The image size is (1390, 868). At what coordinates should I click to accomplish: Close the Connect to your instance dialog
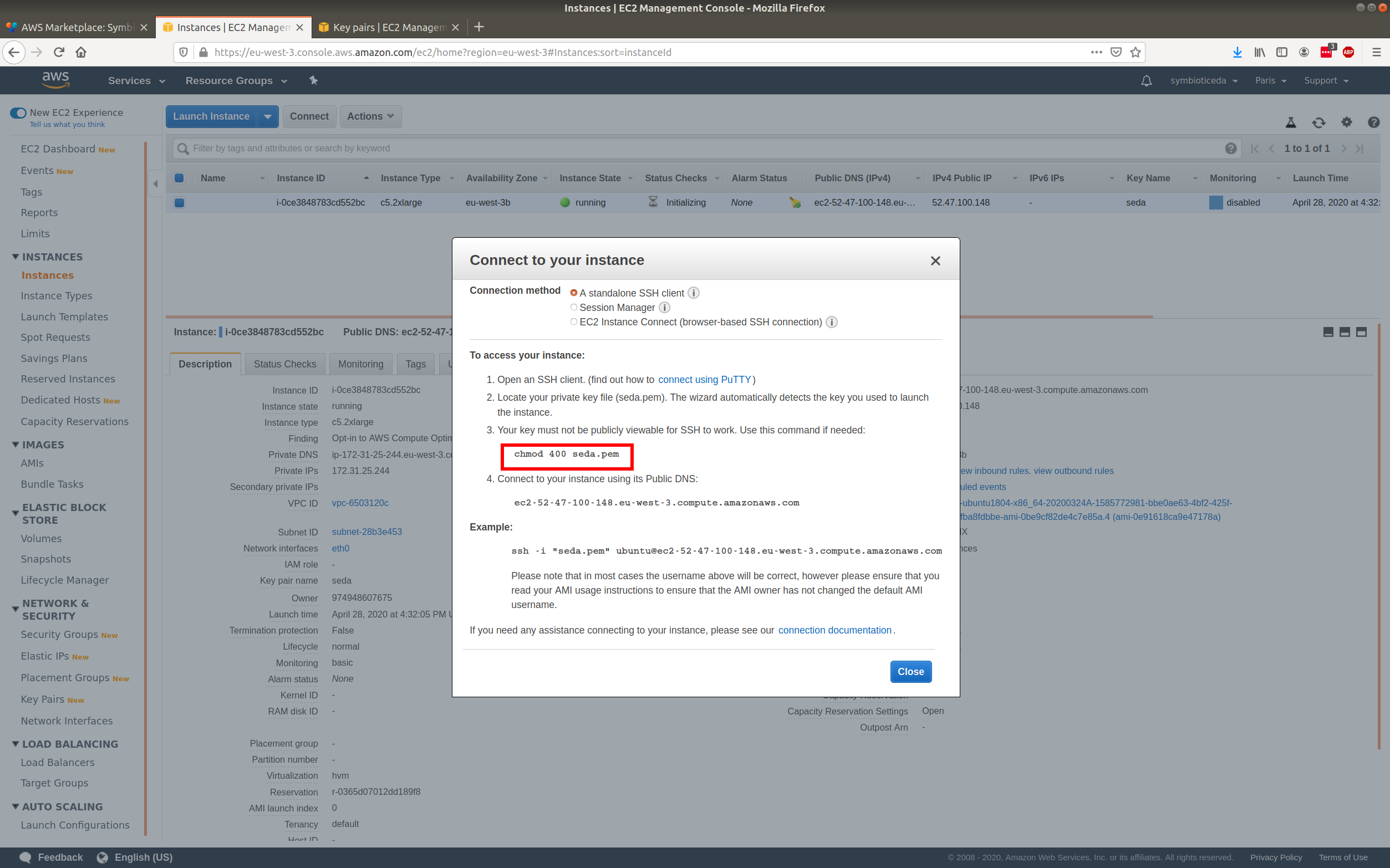935,261
